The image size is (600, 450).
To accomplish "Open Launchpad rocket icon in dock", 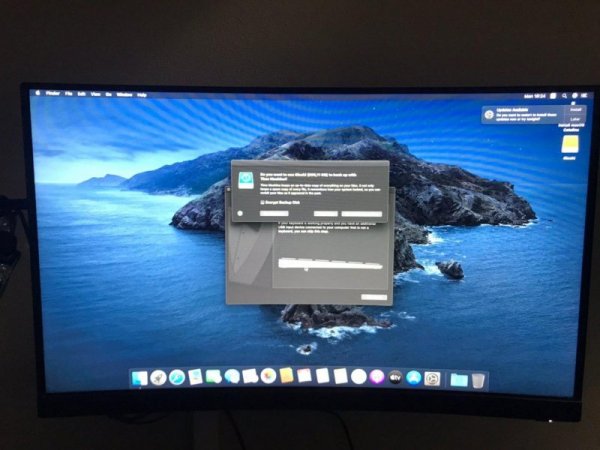I will click(158, 378).
